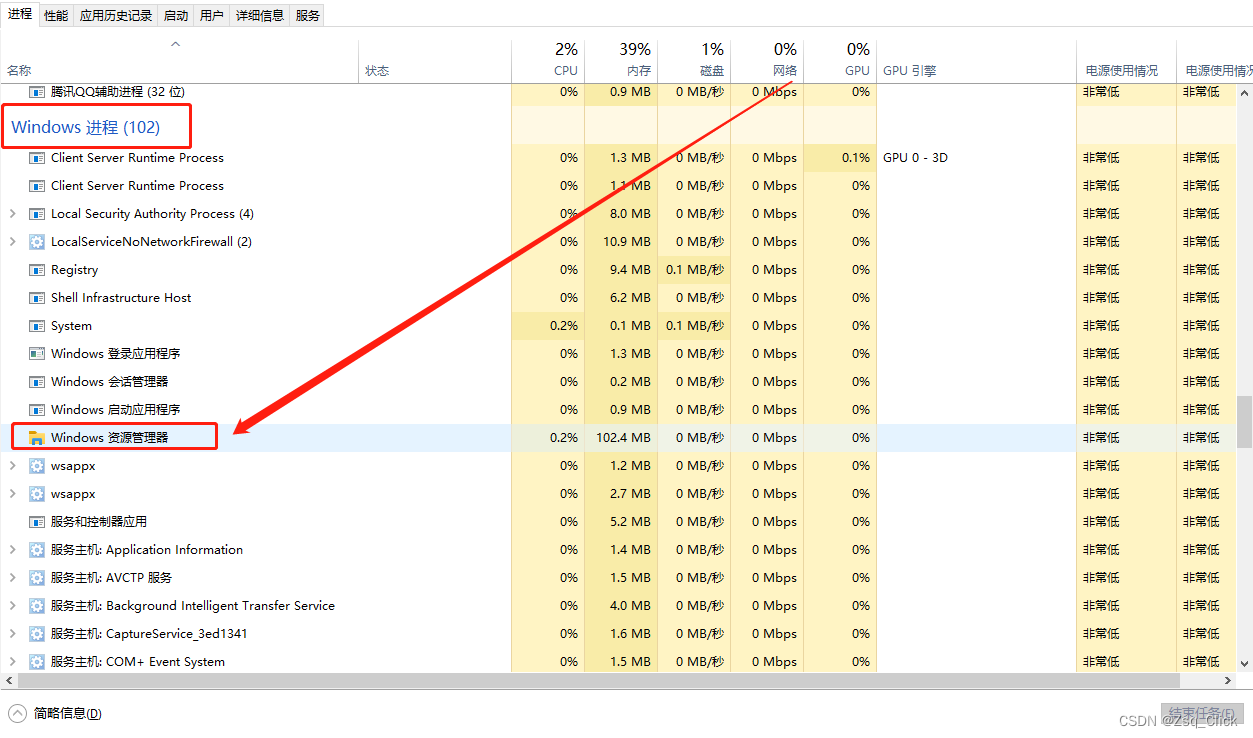Image resolution: width=1253 pixels, height=738 pixels.
Task: Expand 服务主机: Application Information
Action: click(x=12, y=550)
